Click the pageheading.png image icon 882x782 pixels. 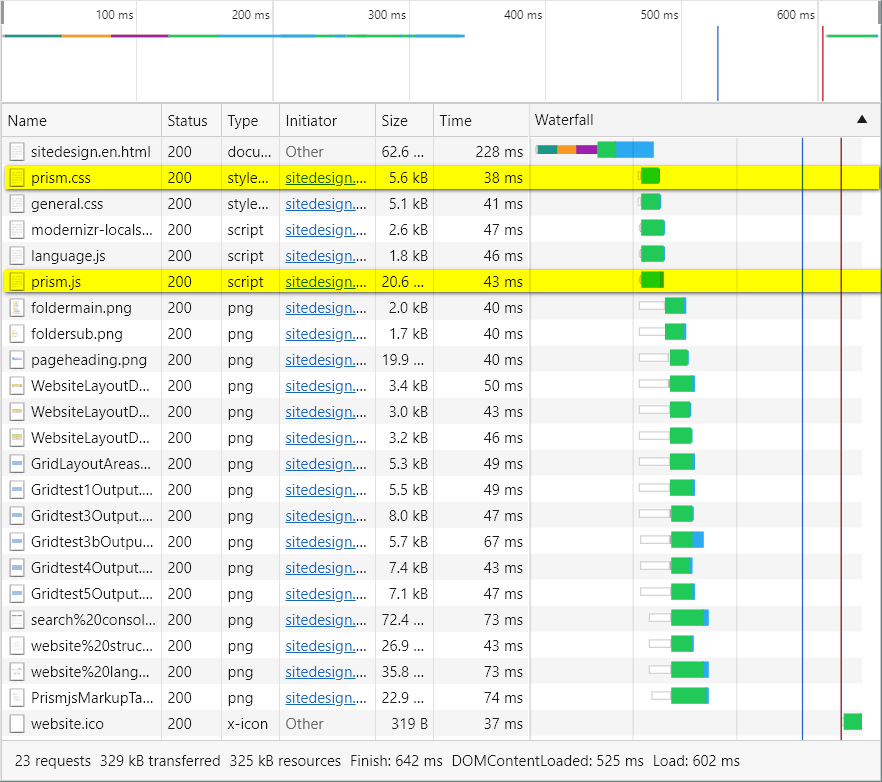click(x=17, y=360)
